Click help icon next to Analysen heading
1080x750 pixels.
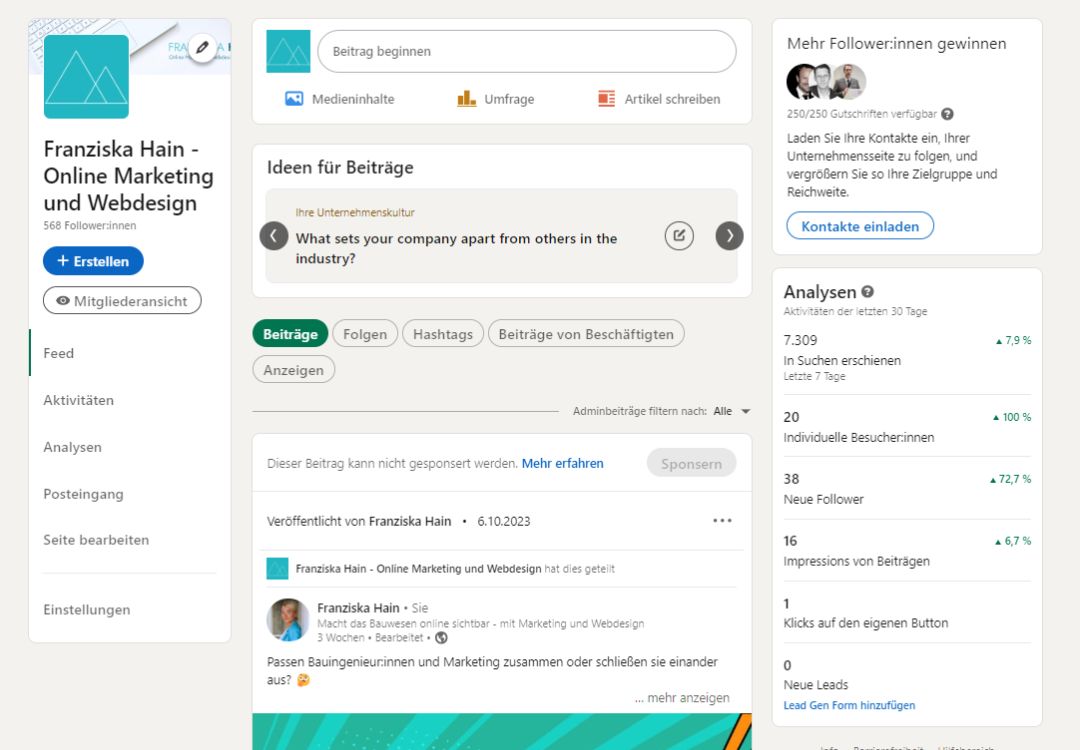click(x=867, y=291)
